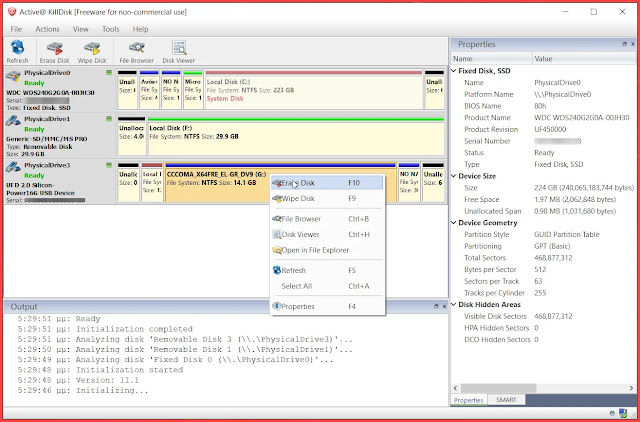The image size is (640, 422).
Task: Open the Disk Viewer toolbar icon
Action: point(179,51)
